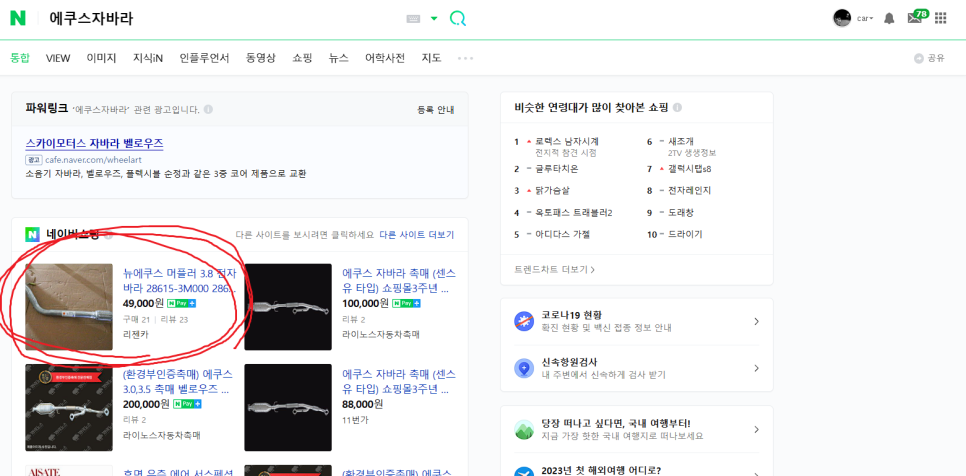Click the 공유 share button
The width and height of the screenshot is (966, 476).
[930, 58]
